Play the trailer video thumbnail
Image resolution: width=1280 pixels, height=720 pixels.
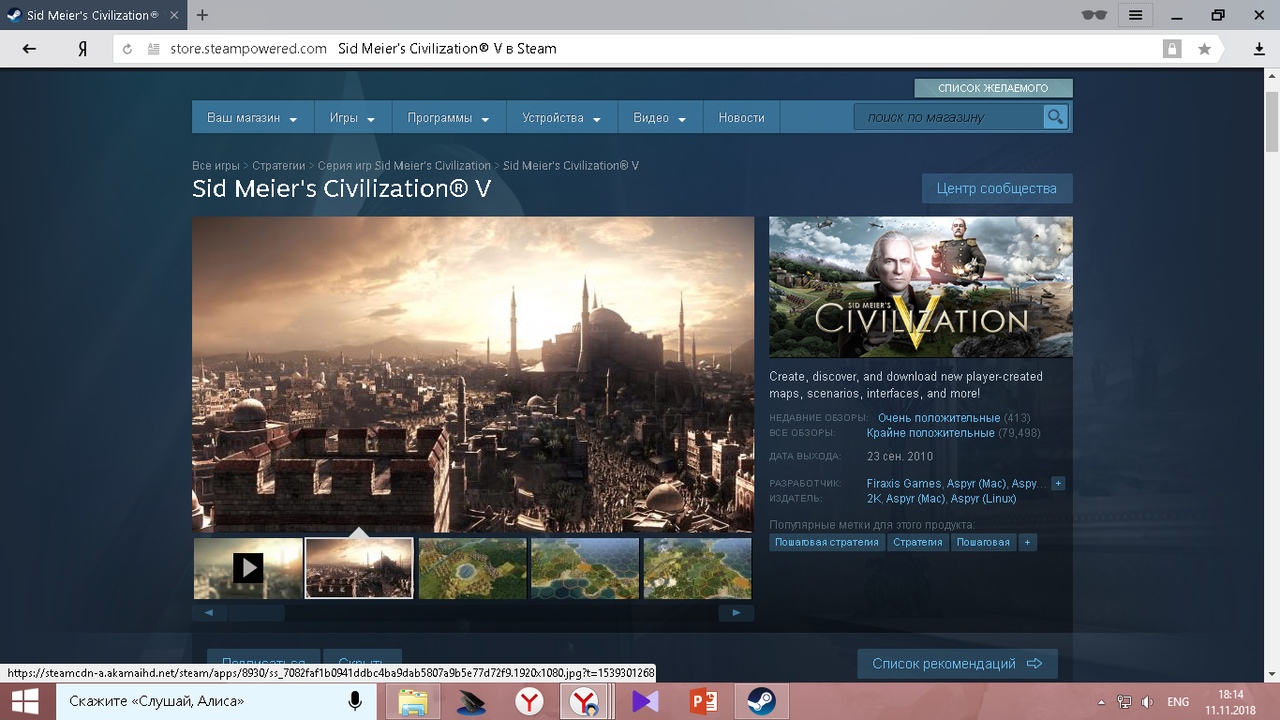pos(248,568)
